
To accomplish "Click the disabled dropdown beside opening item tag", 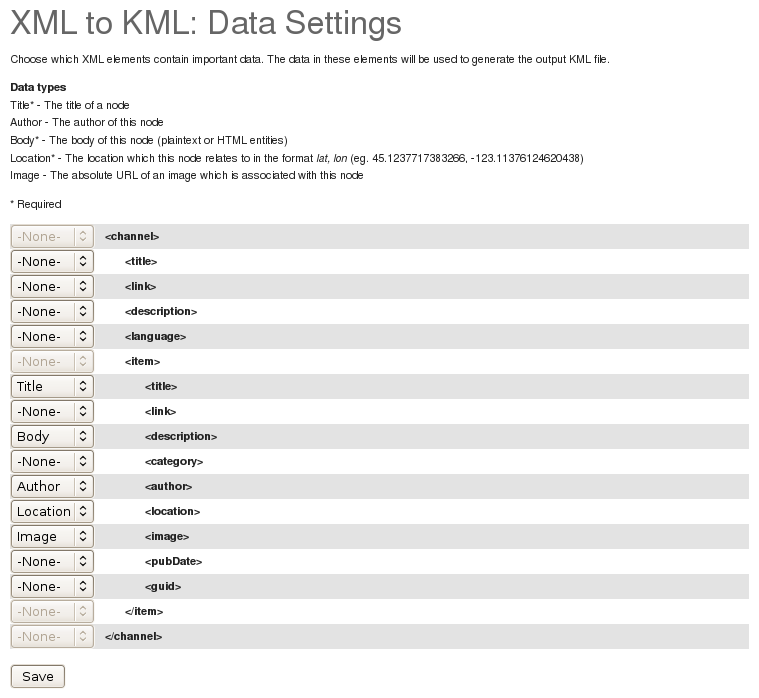I will pyautogui.click(x=52, y=361).
